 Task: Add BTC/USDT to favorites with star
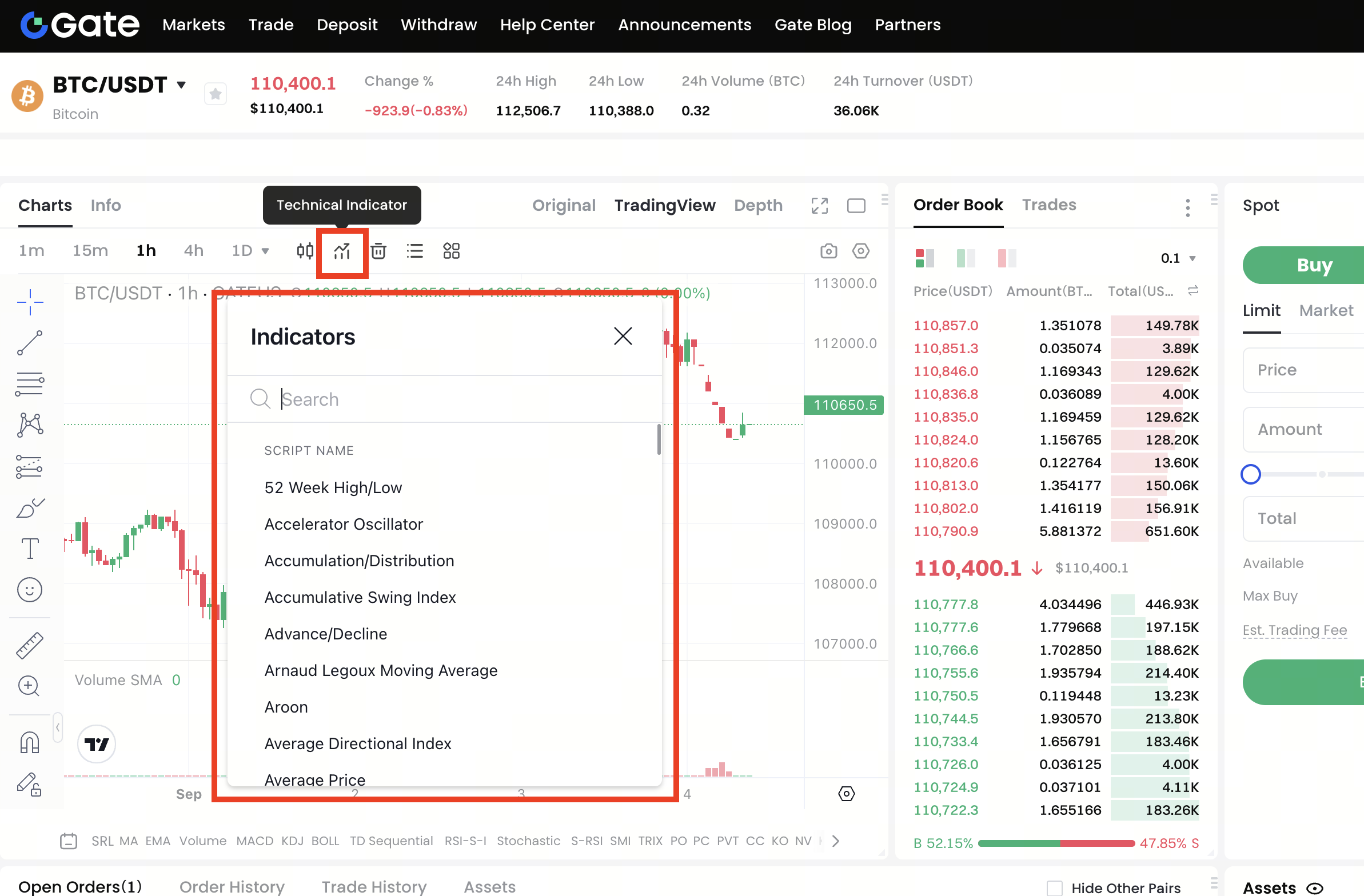click(x=216, y=94)
